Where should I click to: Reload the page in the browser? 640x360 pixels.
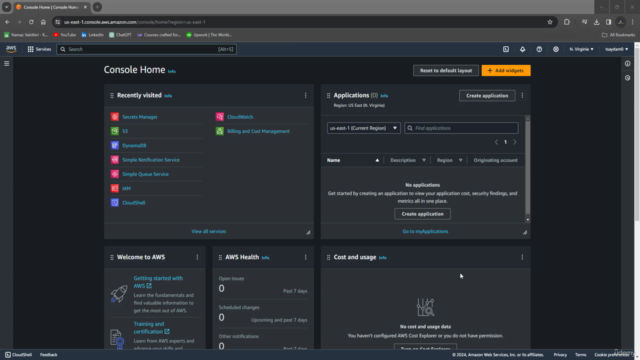point(31,22)
